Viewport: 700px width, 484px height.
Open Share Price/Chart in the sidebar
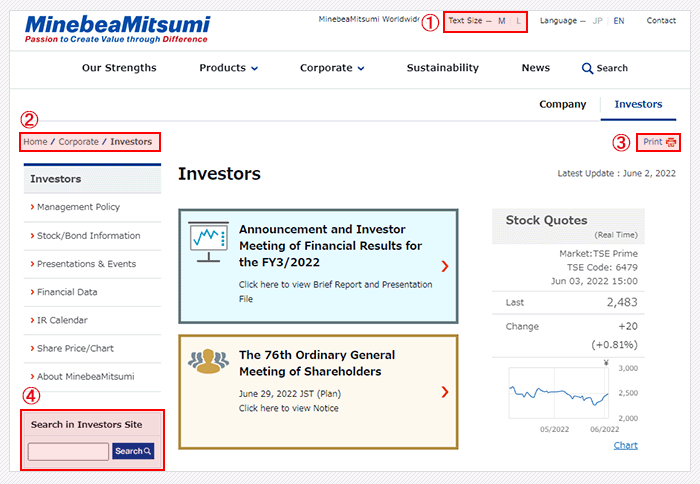pos(75,348)
